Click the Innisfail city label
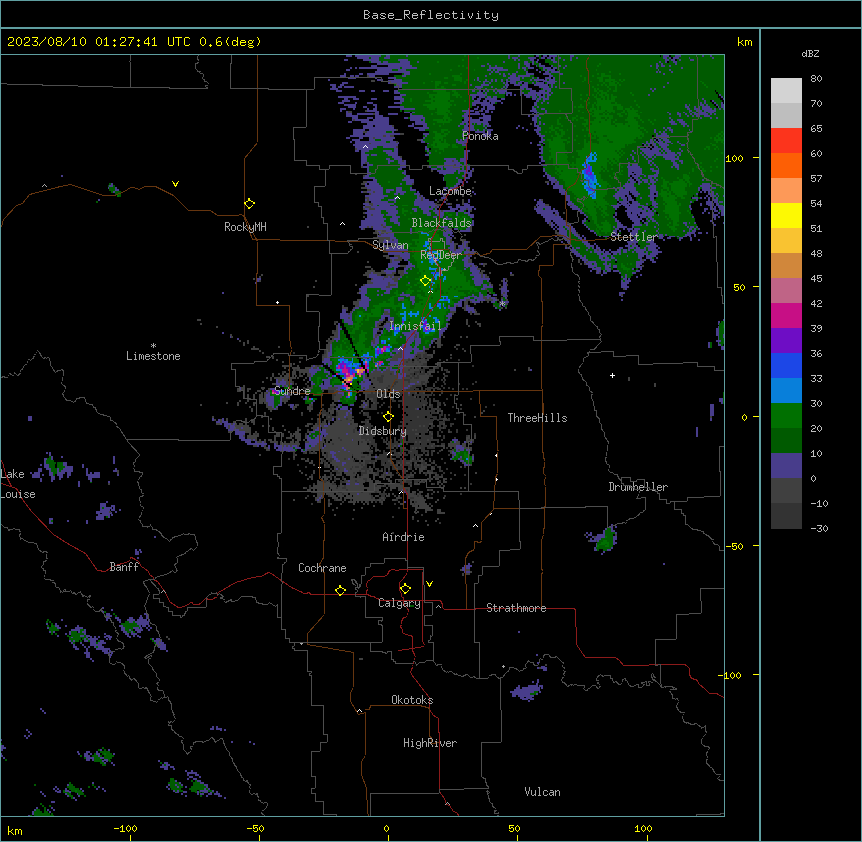The image size is (862, 842). pos(415,326)
